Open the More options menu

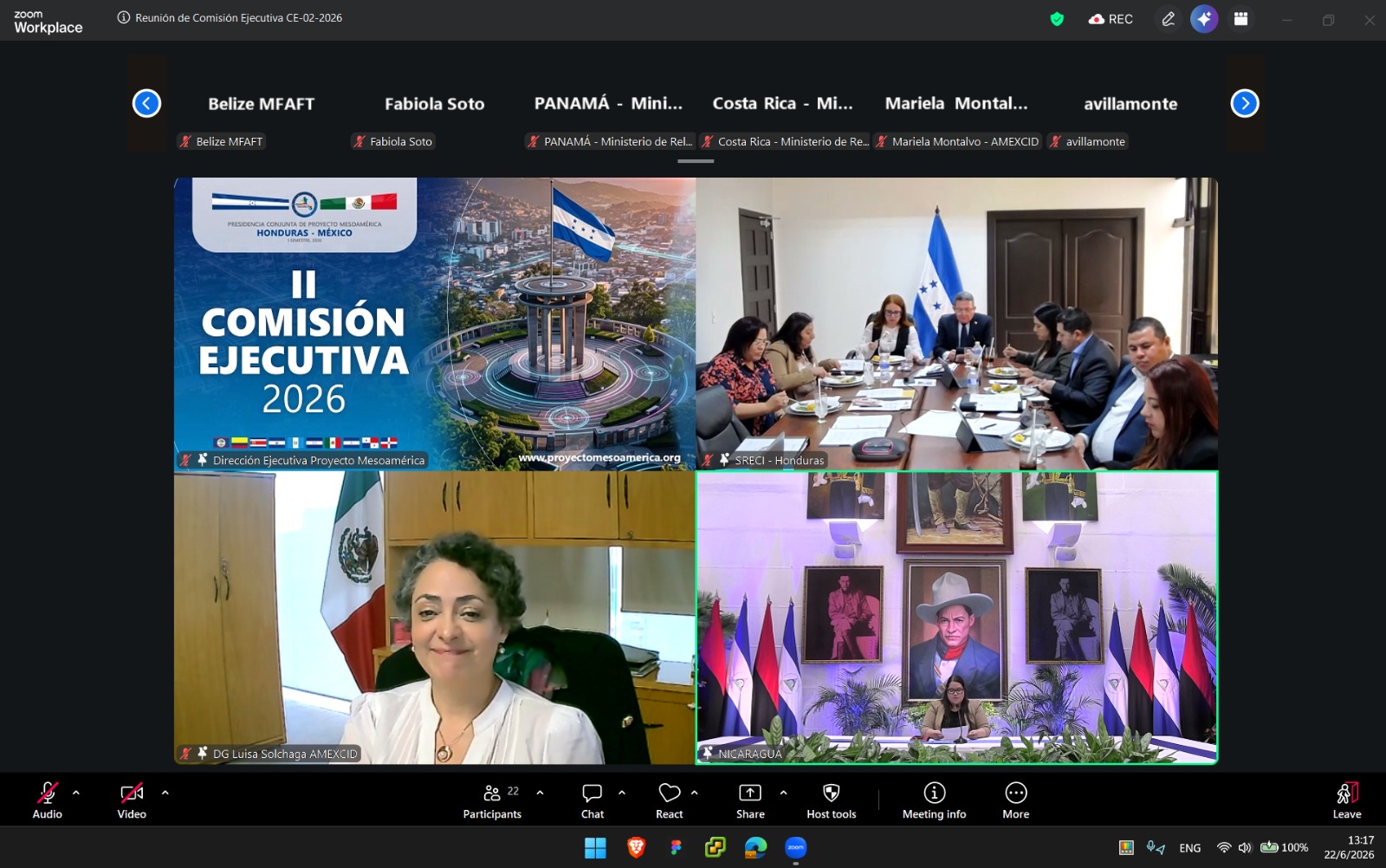(x=1016, y=800)
